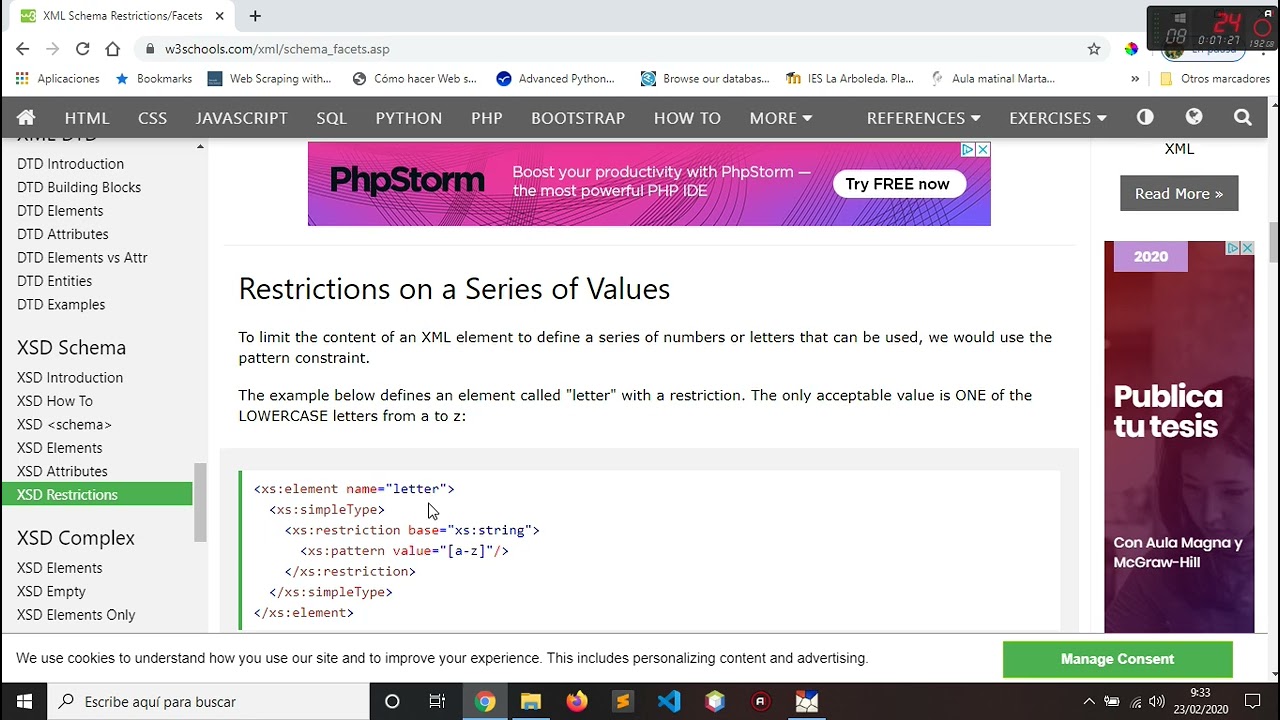Click the browser back arrow
The width and height of the screenshot is (1280, 720).
pos(23,48)
